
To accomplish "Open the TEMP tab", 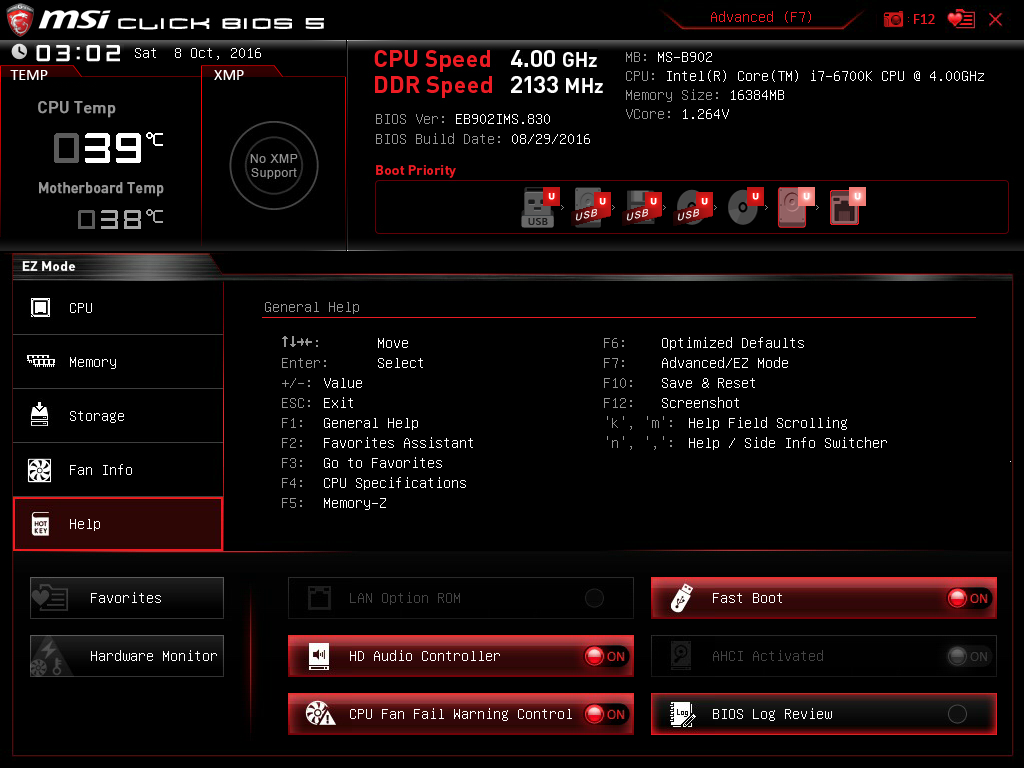I will [29, 75].
